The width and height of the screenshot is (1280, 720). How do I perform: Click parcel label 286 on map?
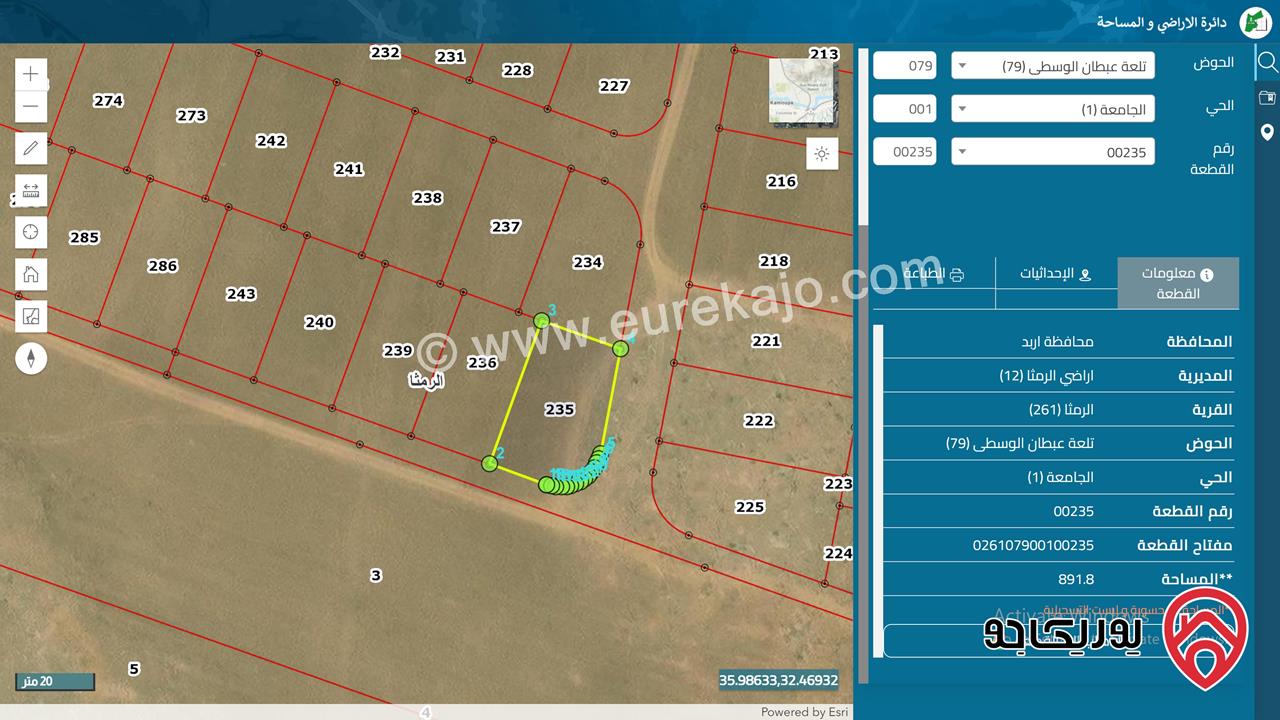pos(163,265)
